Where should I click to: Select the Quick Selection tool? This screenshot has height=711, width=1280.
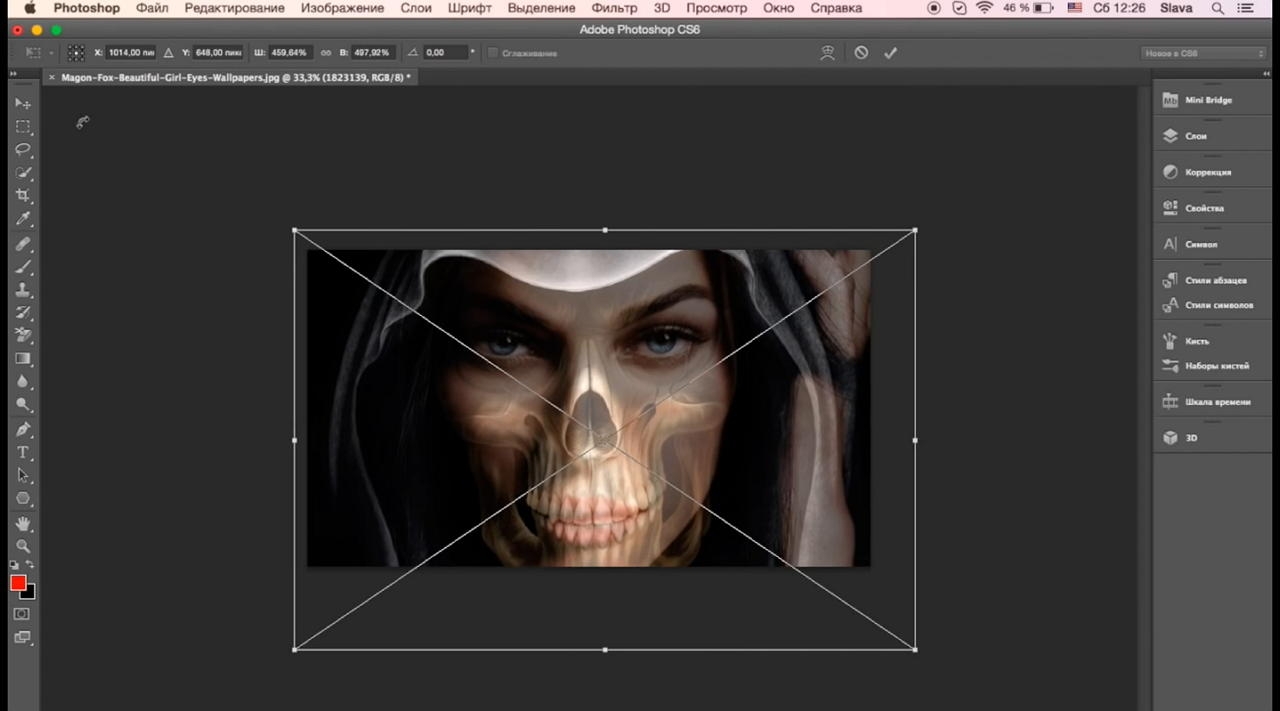point(23,173)
